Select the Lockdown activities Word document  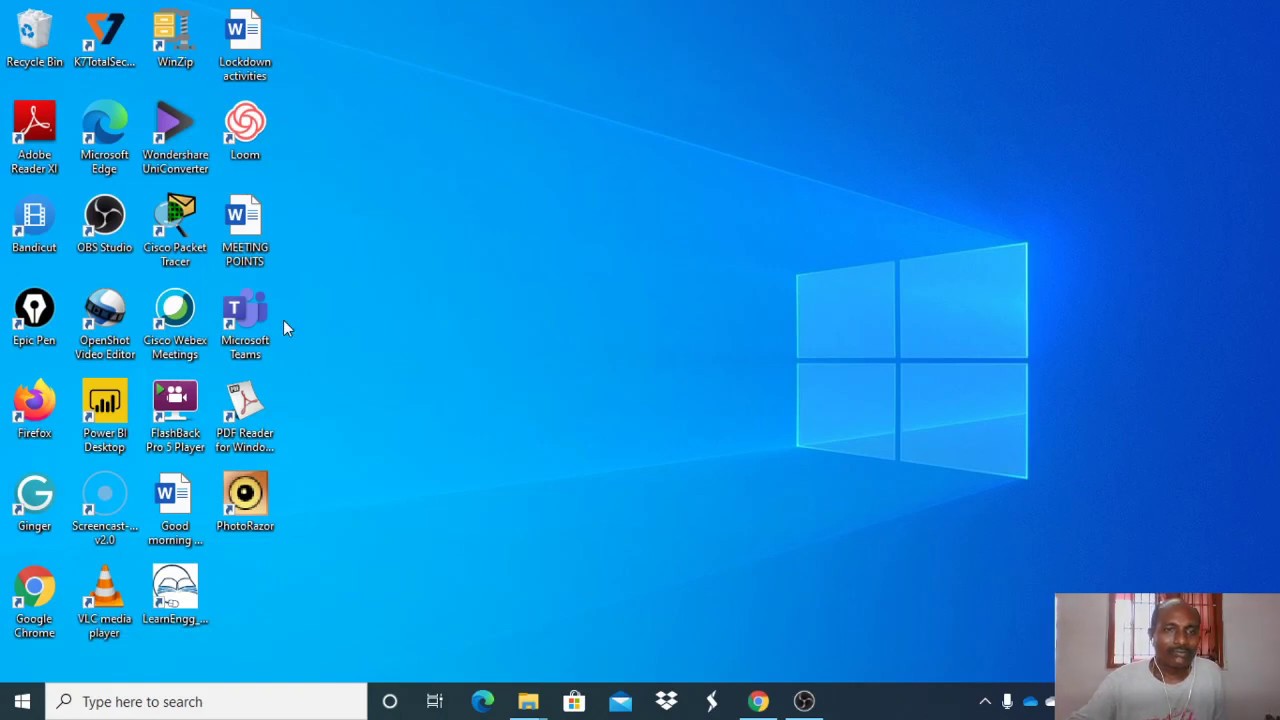click(x=245, y=46)
